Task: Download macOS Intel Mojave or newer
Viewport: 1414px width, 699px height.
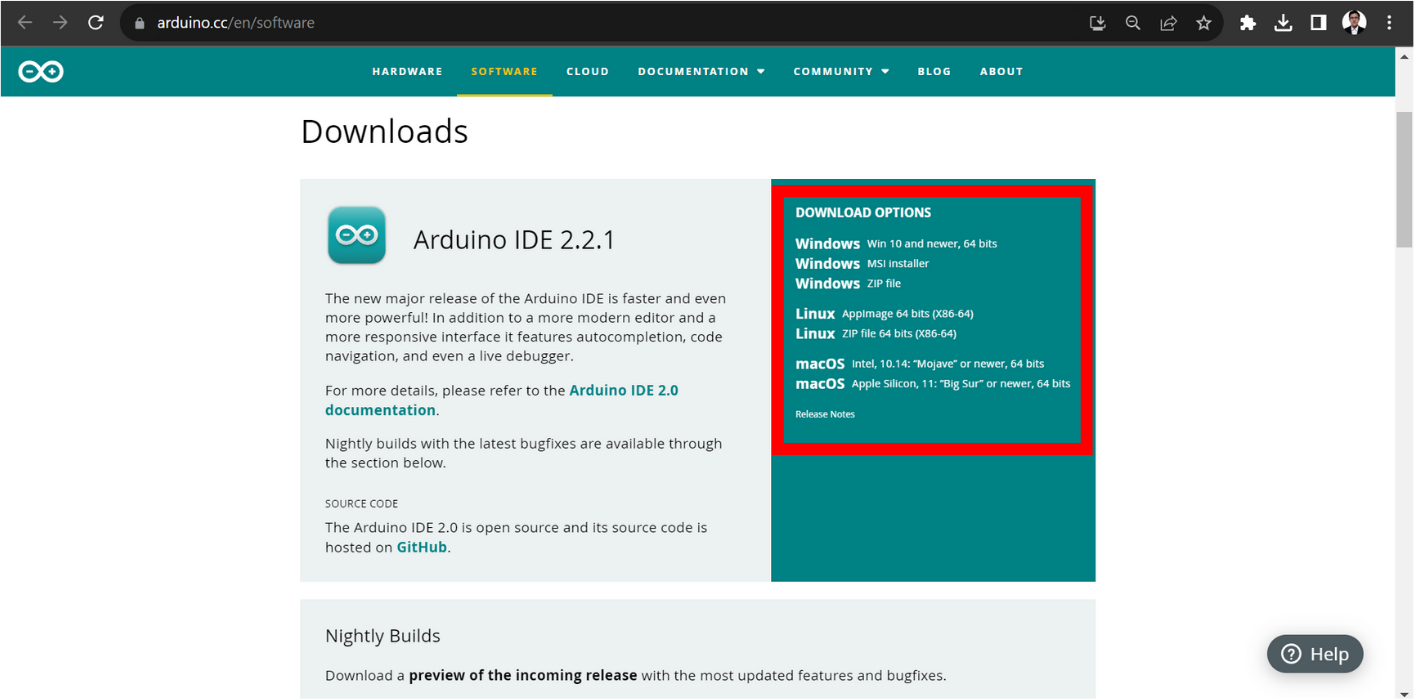Action: [920, 363]
